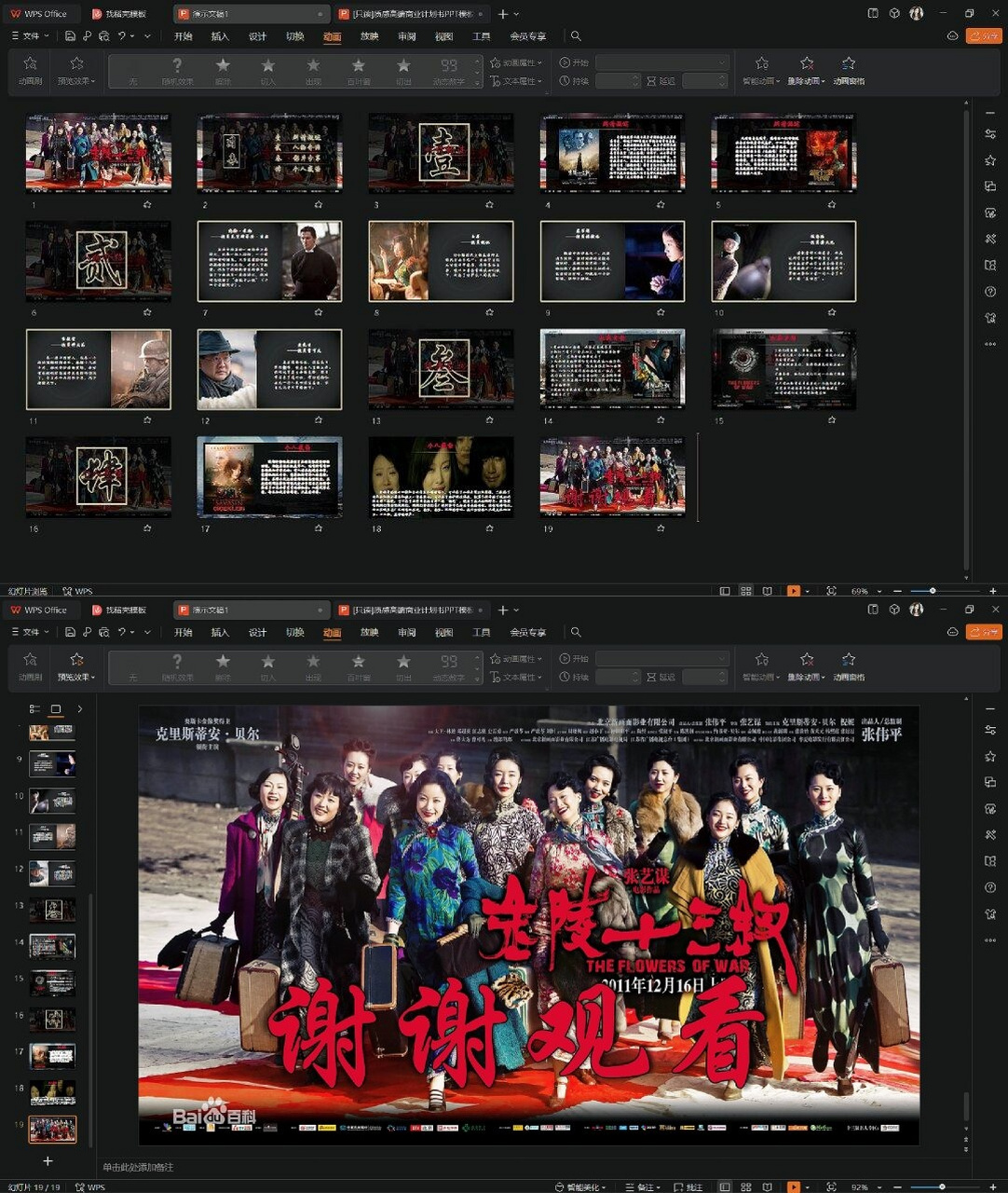The width and height of the screenshot is (1008, 1193).
Task: Add new slide with plus below thumbnail panel
Action: 48,1161
